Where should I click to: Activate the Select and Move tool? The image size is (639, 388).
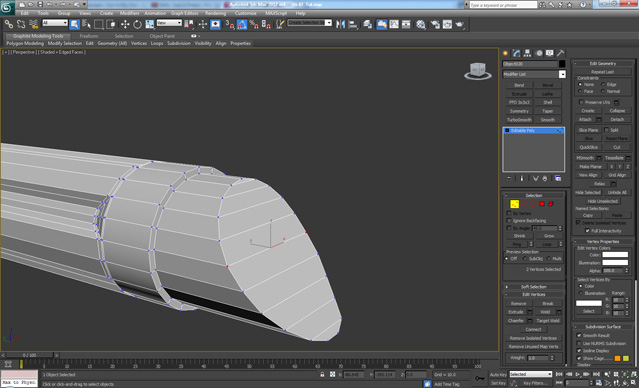[x=125, y=24]
